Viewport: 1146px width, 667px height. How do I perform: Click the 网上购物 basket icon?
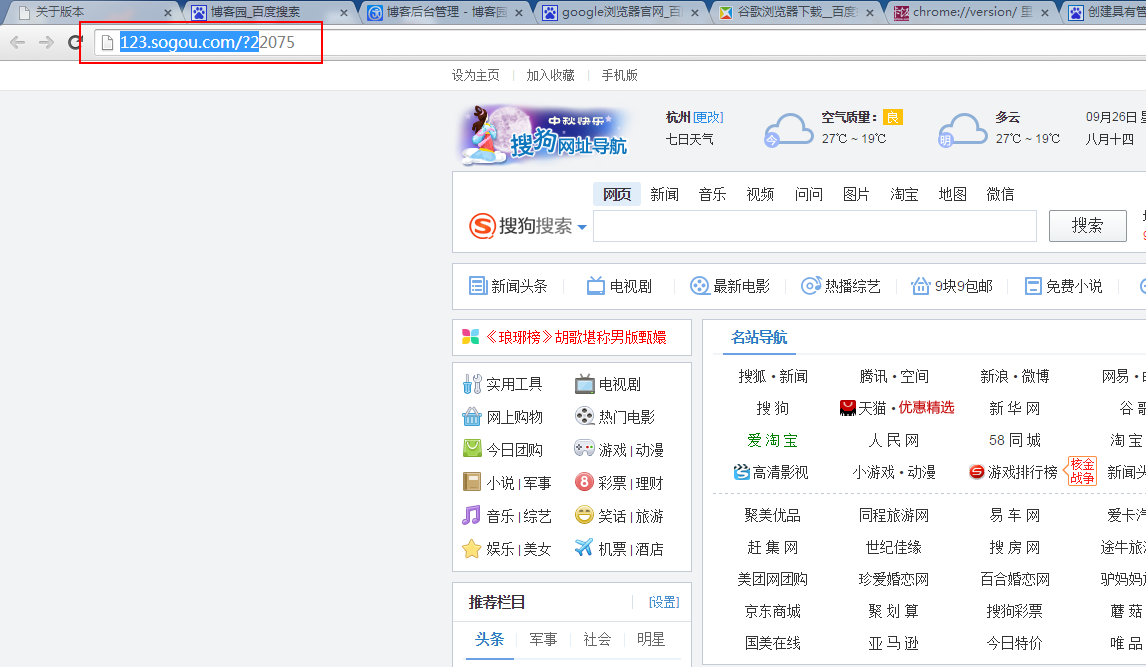point(472,416)
